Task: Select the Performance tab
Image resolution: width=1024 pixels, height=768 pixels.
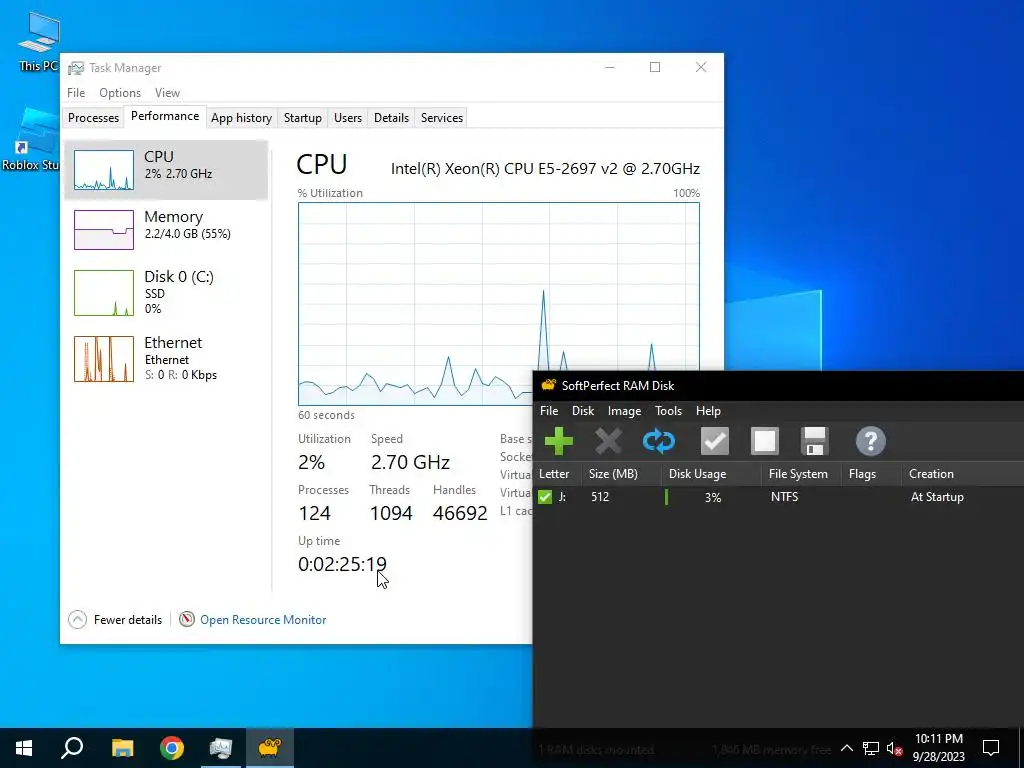Action: [165, 116]
